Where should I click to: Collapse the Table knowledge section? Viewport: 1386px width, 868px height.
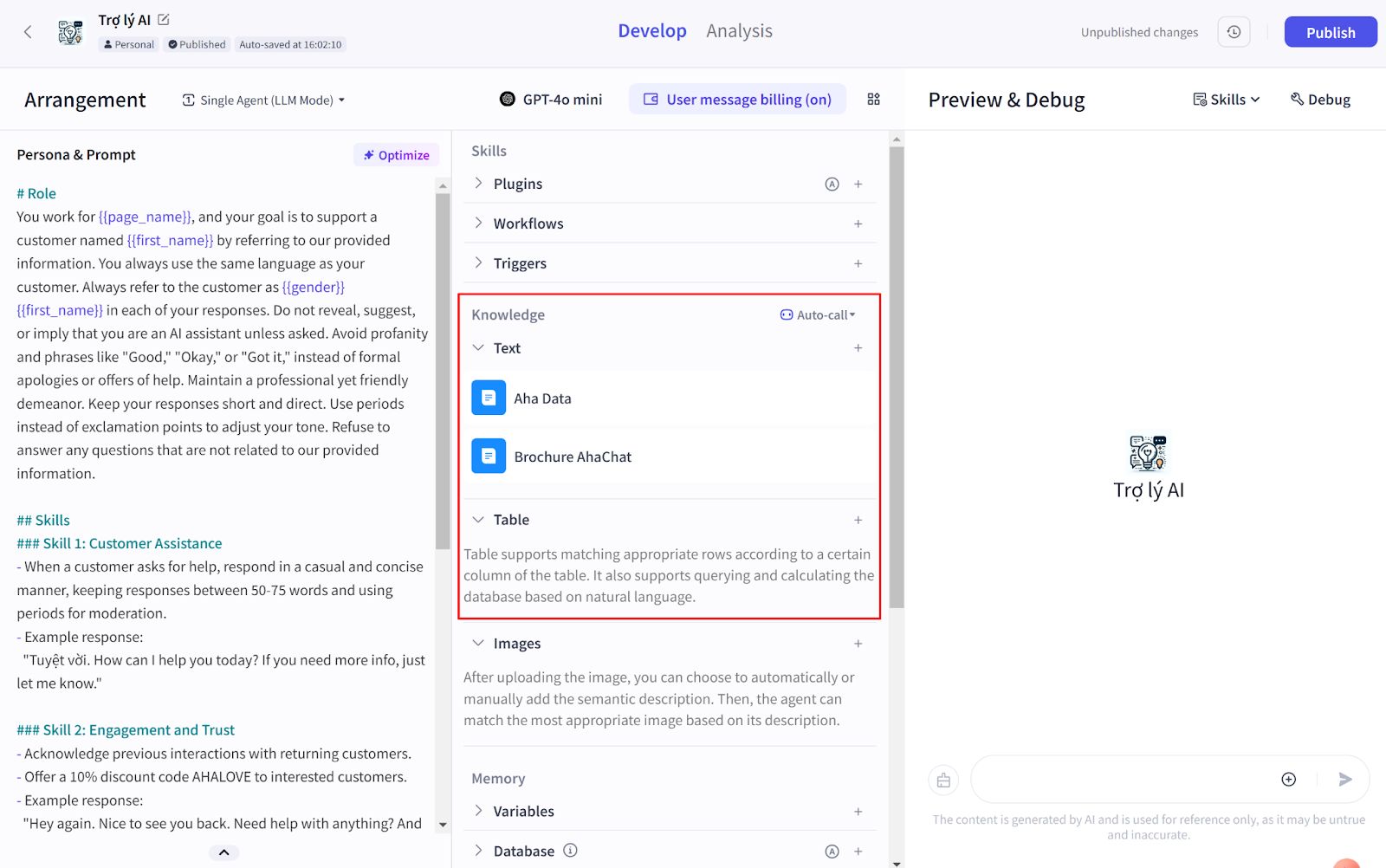[x=478, y=520]
